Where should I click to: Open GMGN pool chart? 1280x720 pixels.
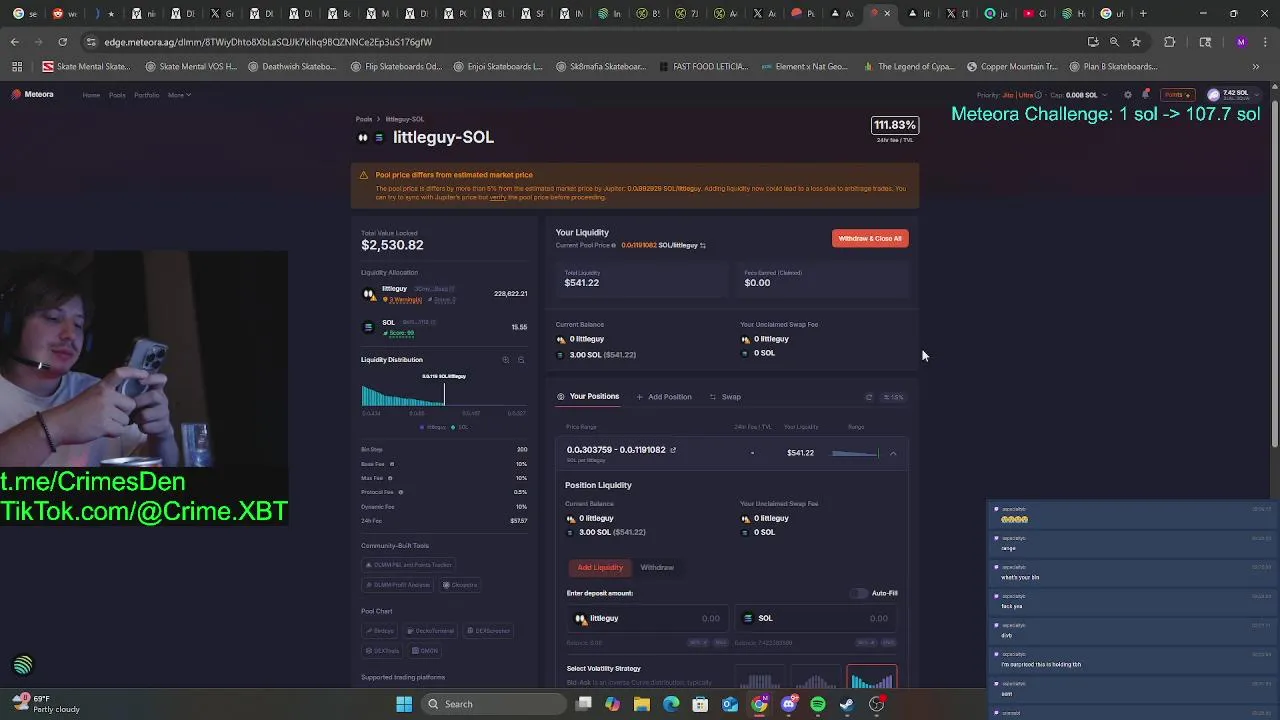point(426,651)
